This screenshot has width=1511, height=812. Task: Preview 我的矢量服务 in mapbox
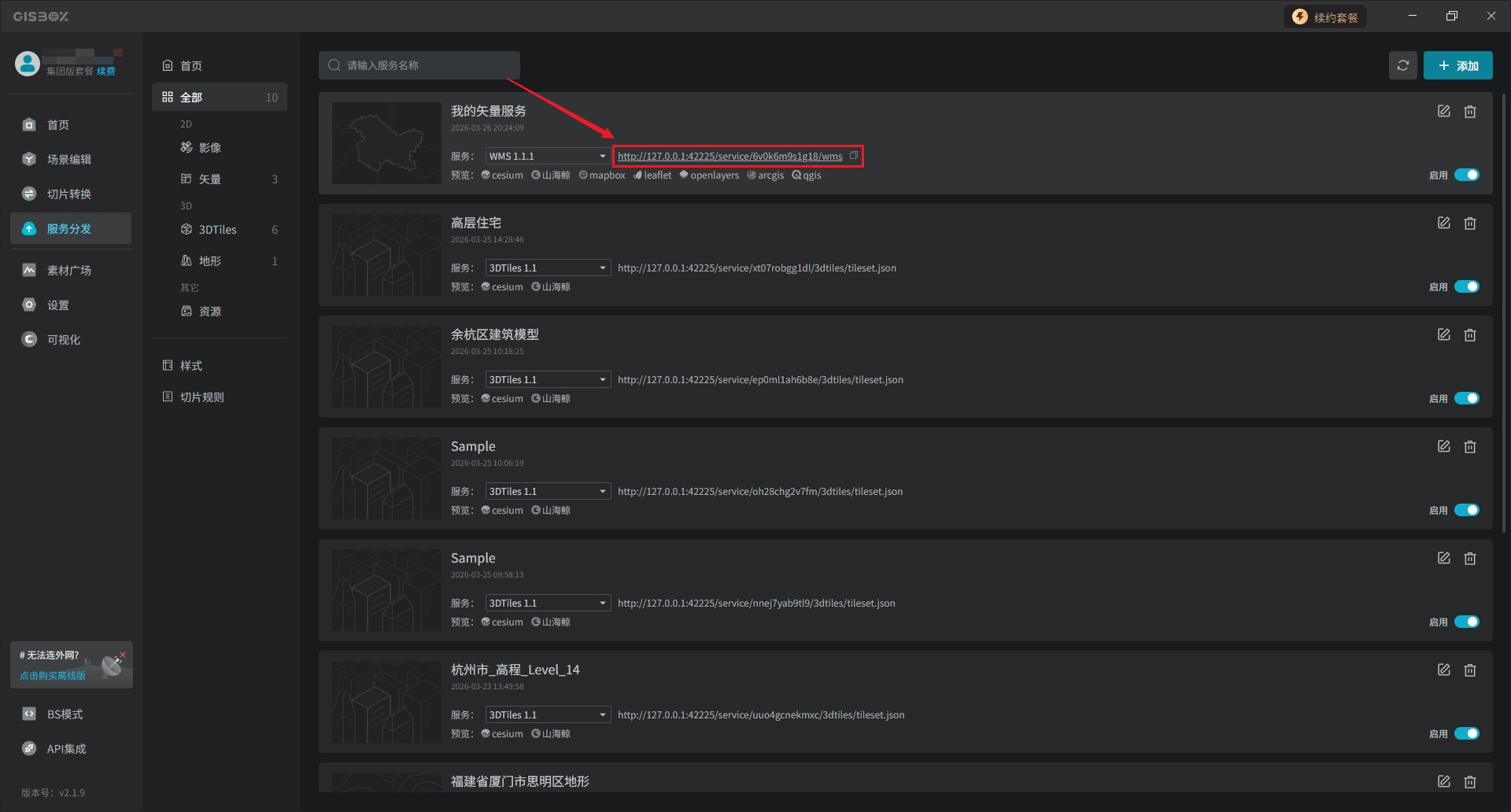(602, 175)
